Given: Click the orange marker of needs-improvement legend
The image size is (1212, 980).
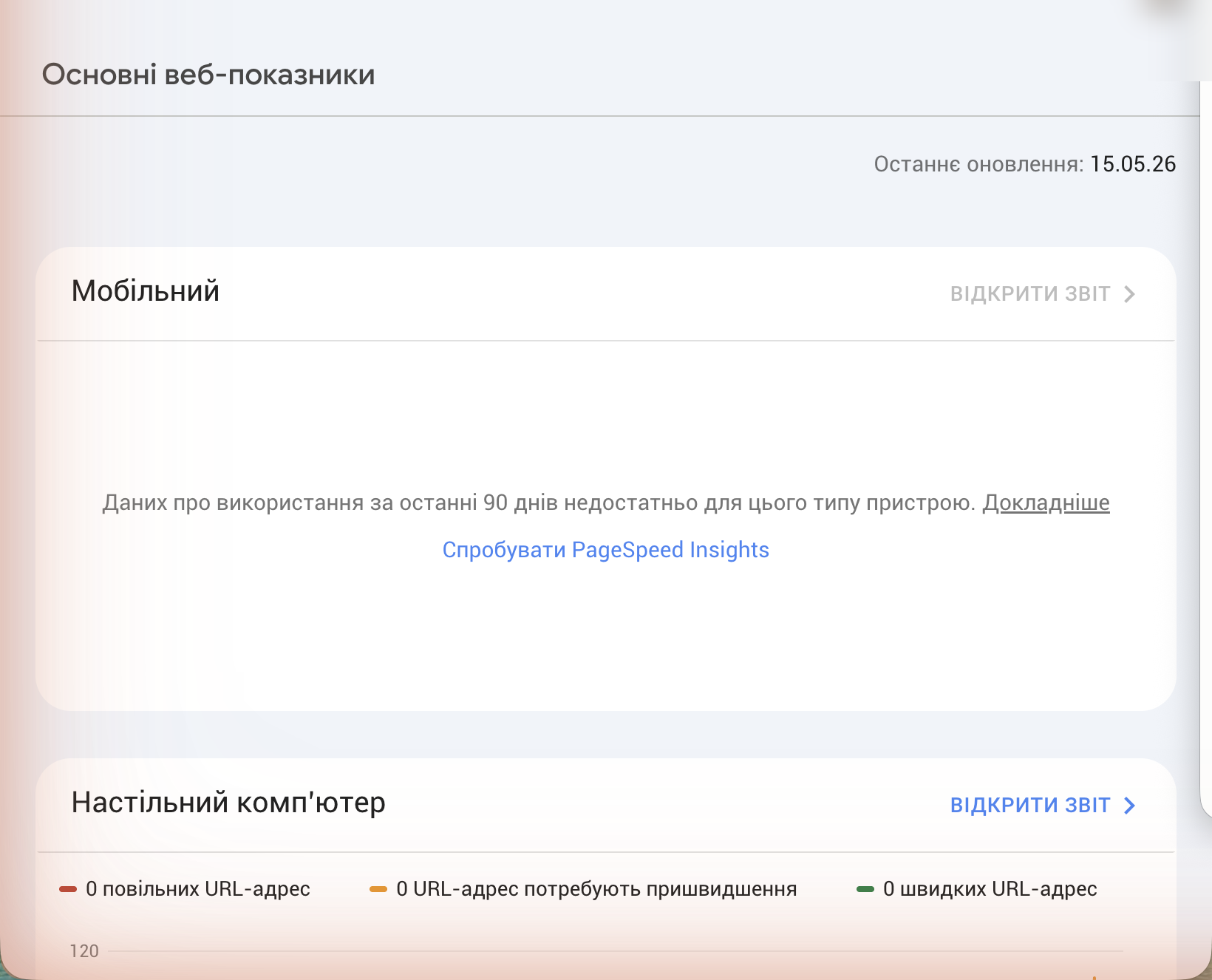Looking at the screenshot, I should coord(378,889).
